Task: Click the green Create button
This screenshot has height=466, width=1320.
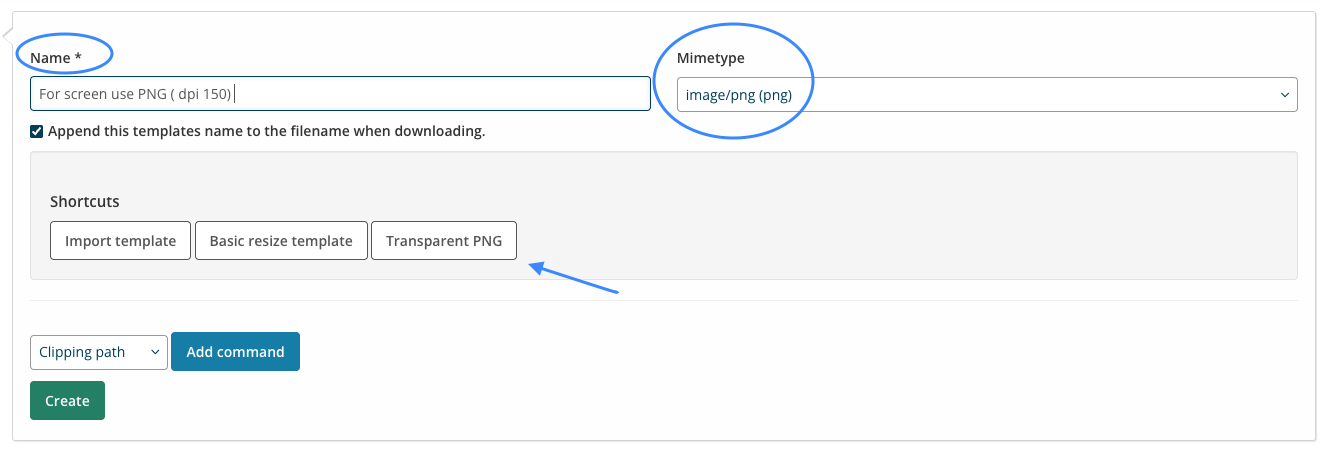Action: (67, 401)
